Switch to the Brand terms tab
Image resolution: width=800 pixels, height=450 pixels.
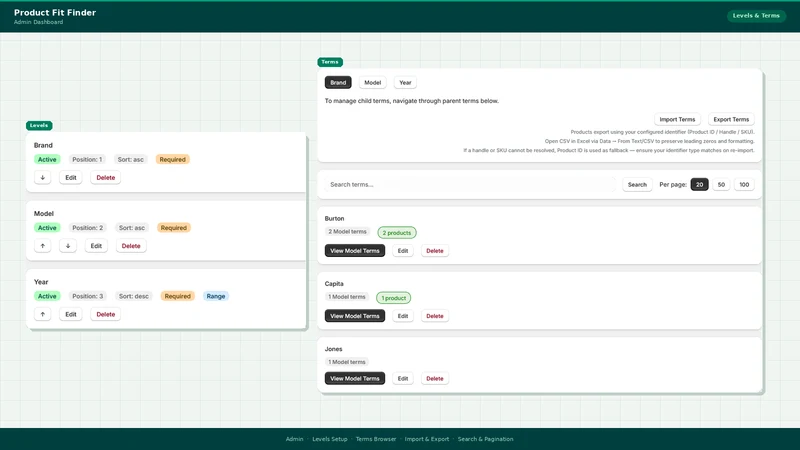click(338, 83)
